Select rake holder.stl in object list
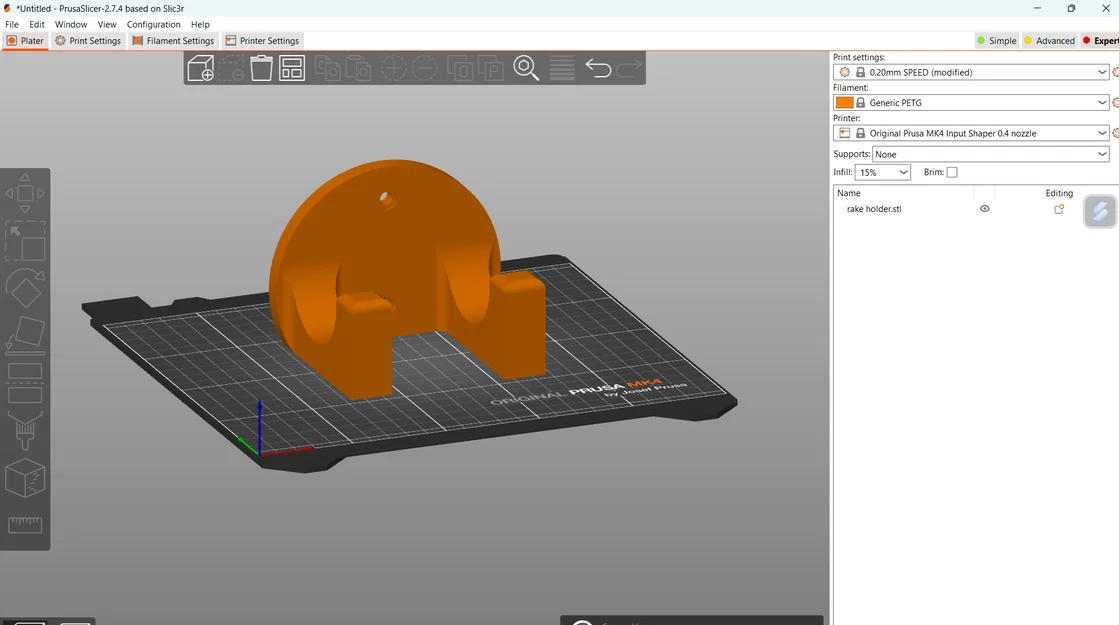This screenshot has width=1119, height=625. coord(874,209)
